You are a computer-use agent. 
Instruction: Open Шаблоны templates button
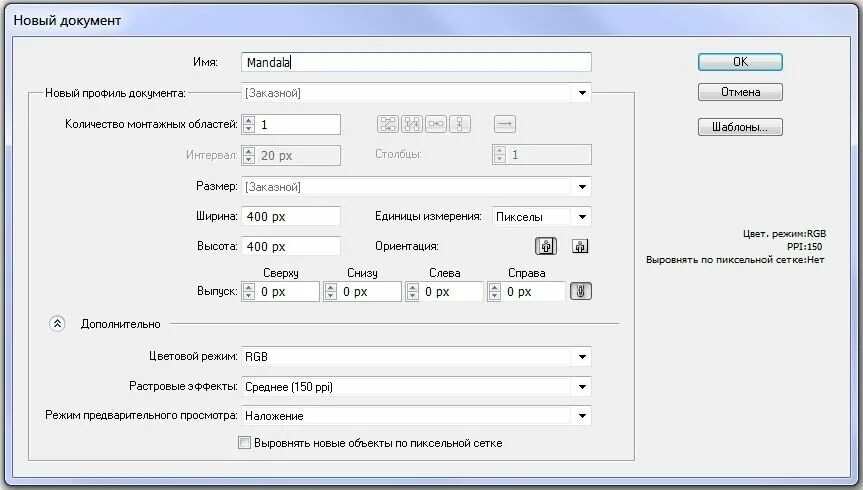pyautogui.click(x=740, y=127)
